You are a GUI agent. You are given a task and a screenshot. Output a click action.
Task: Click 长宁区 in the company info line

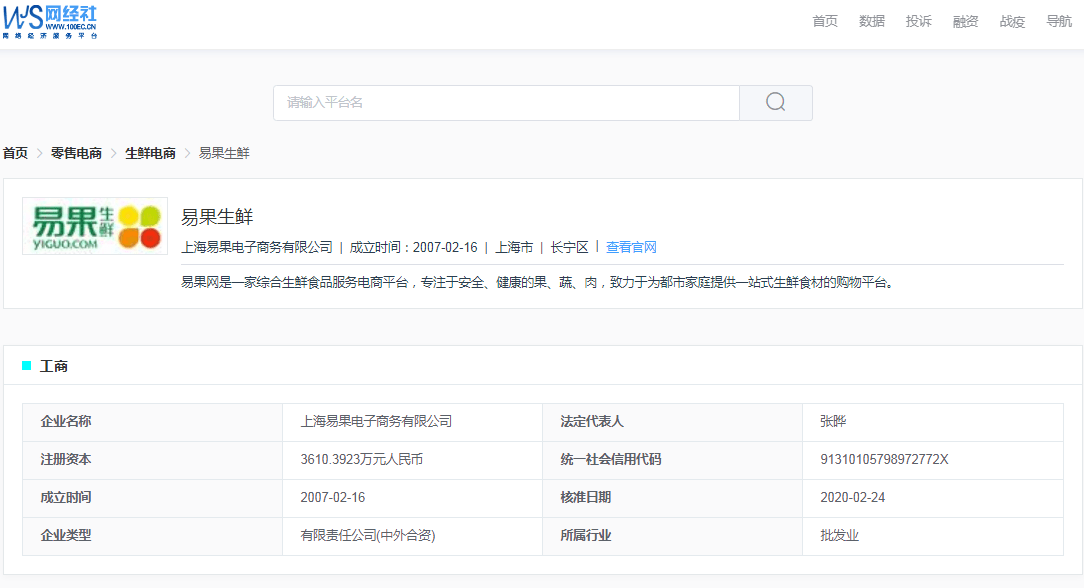[x=569, y=247]
